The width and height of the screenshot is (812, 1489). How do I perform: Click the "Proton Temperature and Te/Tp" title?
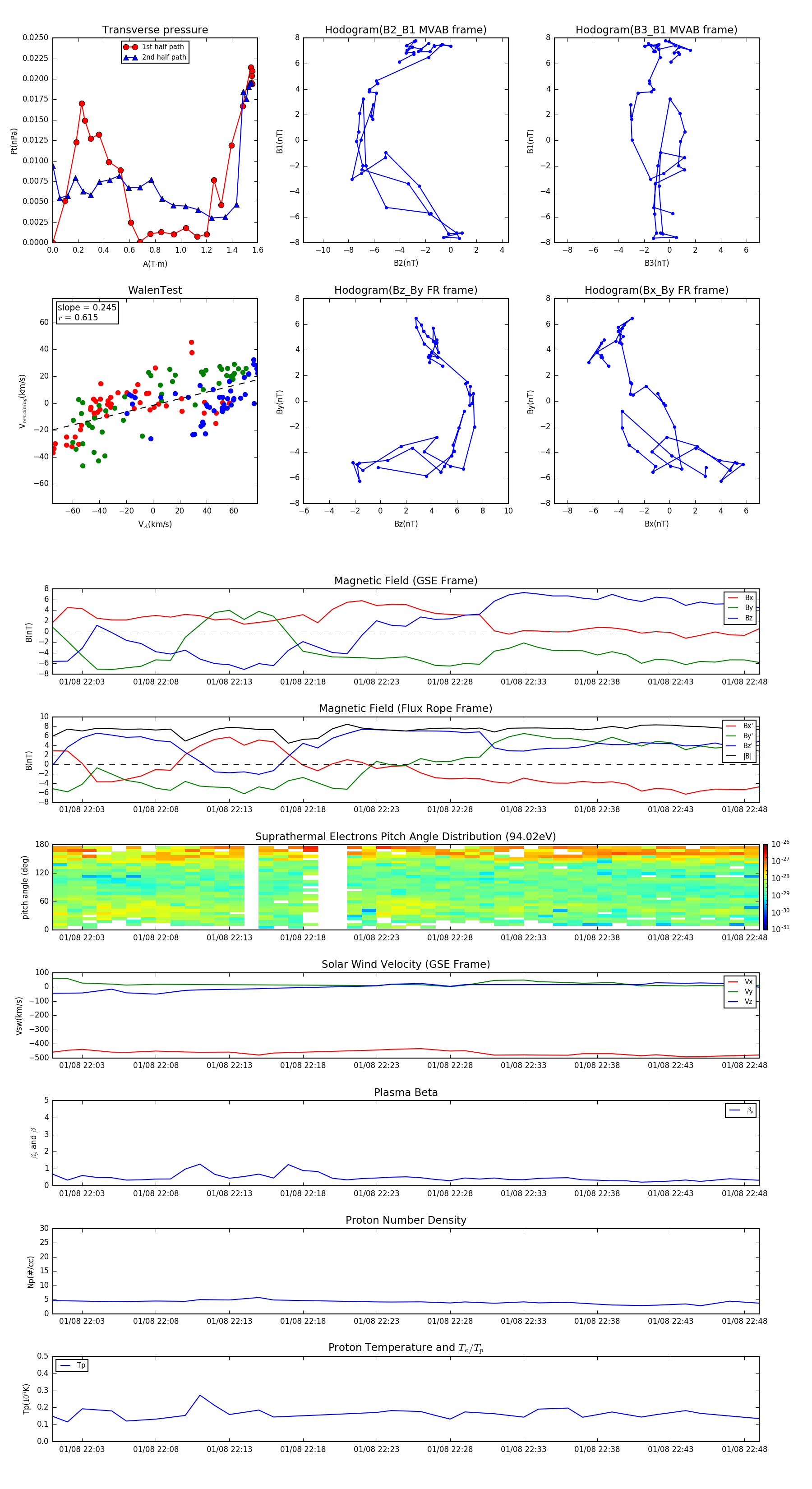(406, 1348)
